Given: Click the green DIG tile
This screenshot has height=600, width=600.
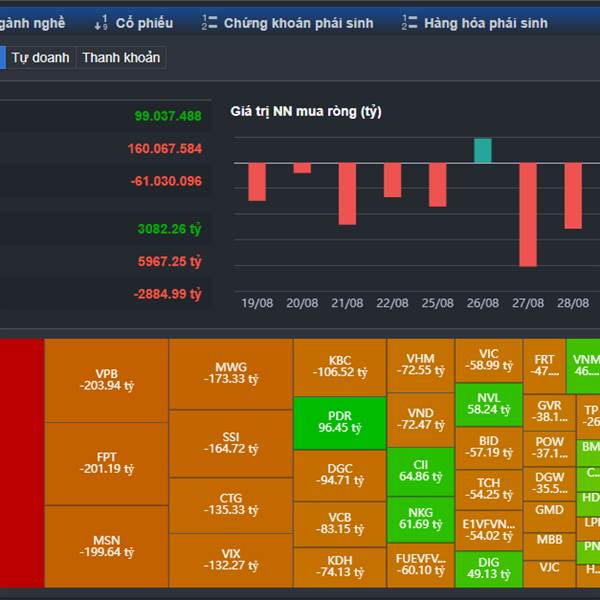Looking at the screenshot, I should (x=489, y=569).
